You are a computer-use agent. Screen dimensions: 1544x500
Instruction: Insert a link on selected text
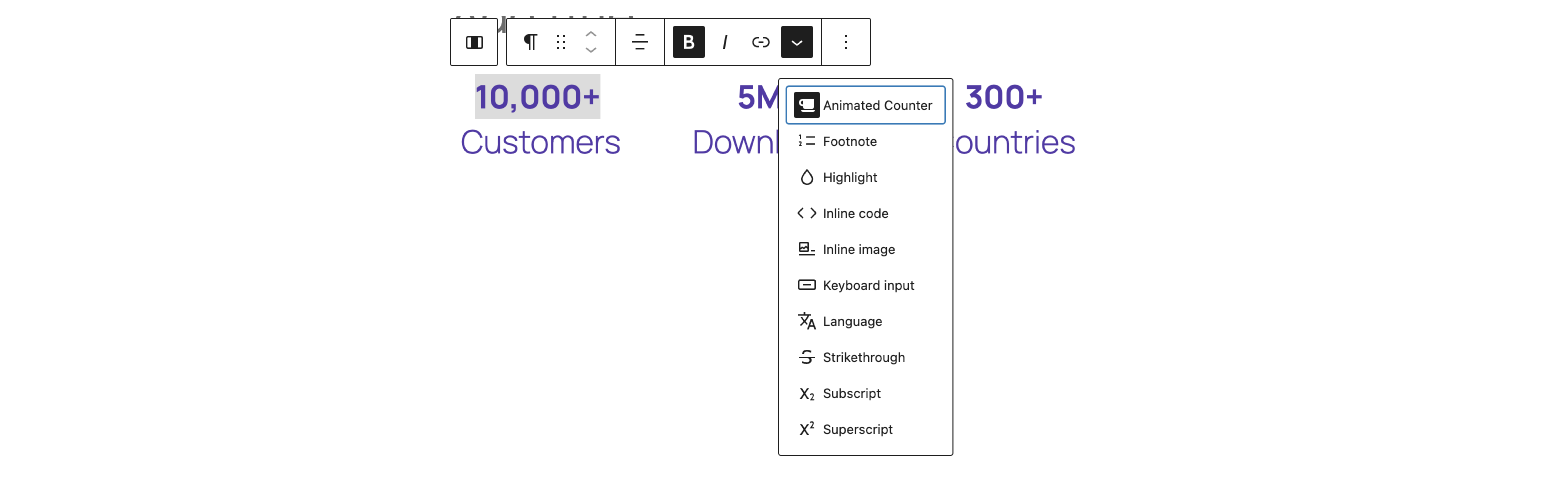pos(761,42)
